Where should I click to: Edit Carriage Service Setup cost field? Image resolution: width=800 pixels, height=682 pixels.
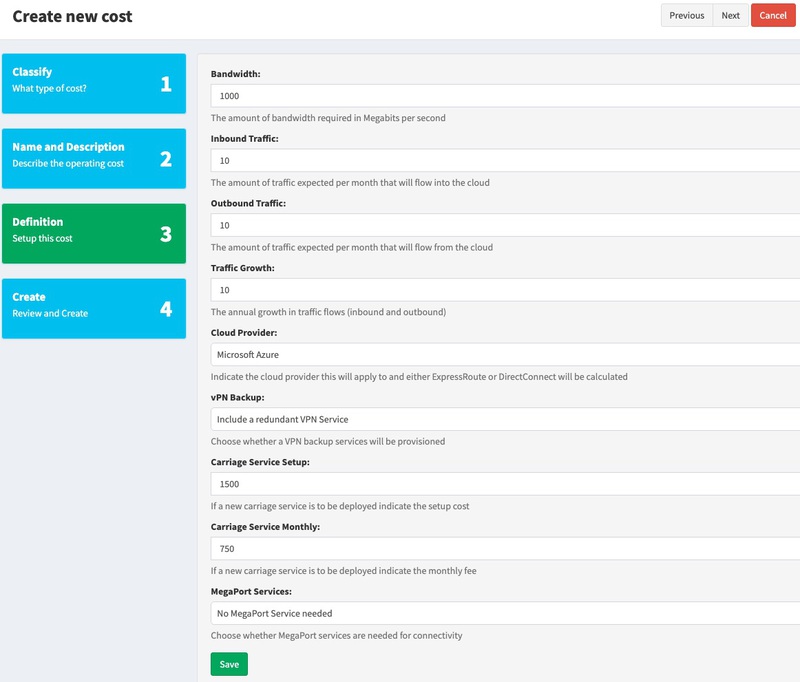[x=505, y=484]
